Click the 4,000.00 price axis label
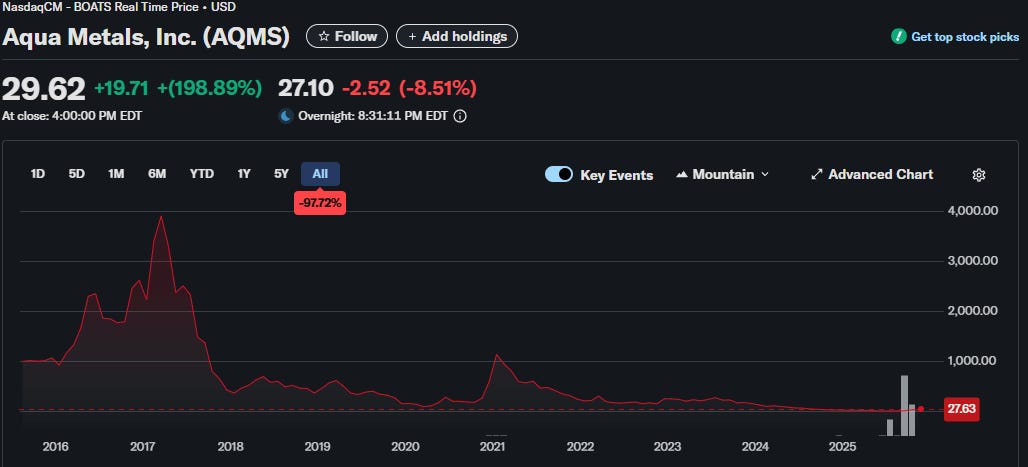This screenshot has width=1028, height=467. point(973,211)
